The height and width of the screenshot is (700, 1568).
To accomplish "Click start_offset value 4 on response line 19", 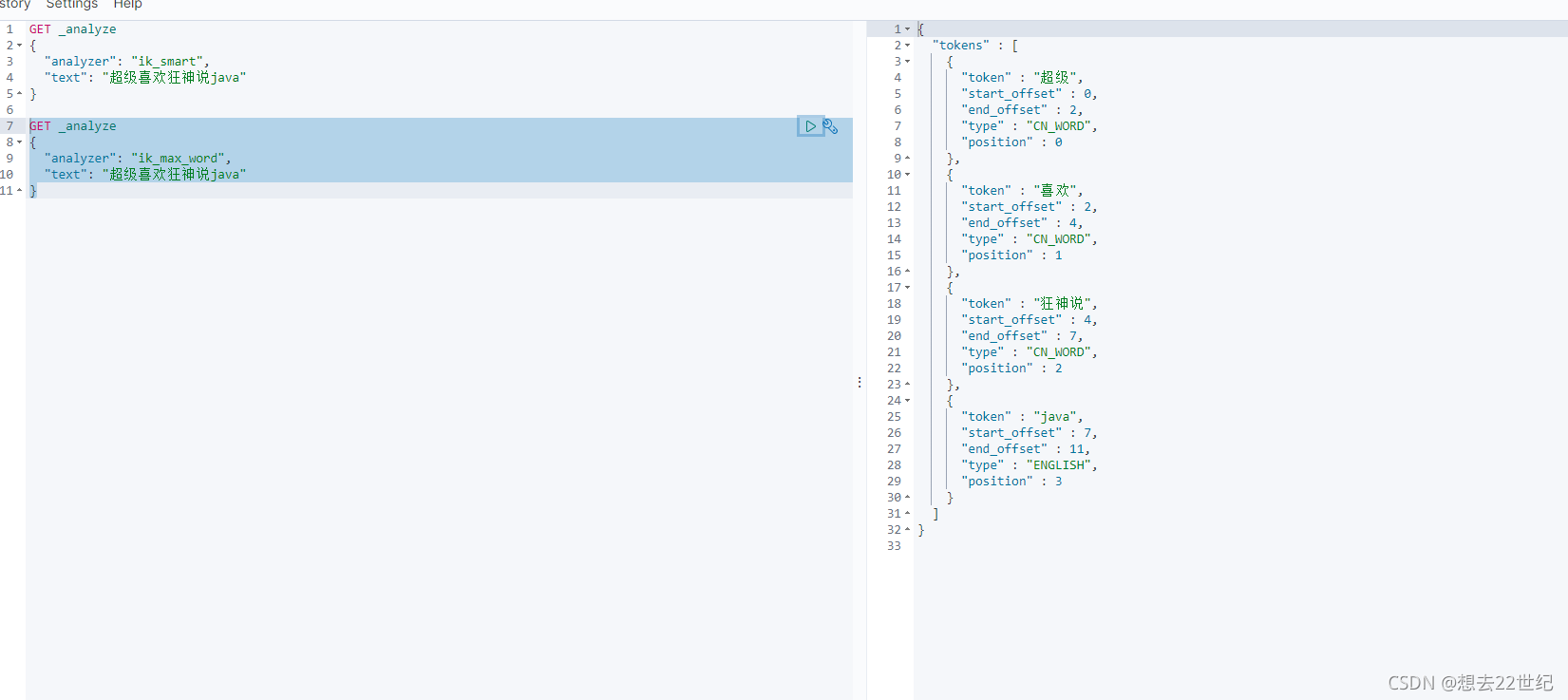I will tap(1087, 320).
